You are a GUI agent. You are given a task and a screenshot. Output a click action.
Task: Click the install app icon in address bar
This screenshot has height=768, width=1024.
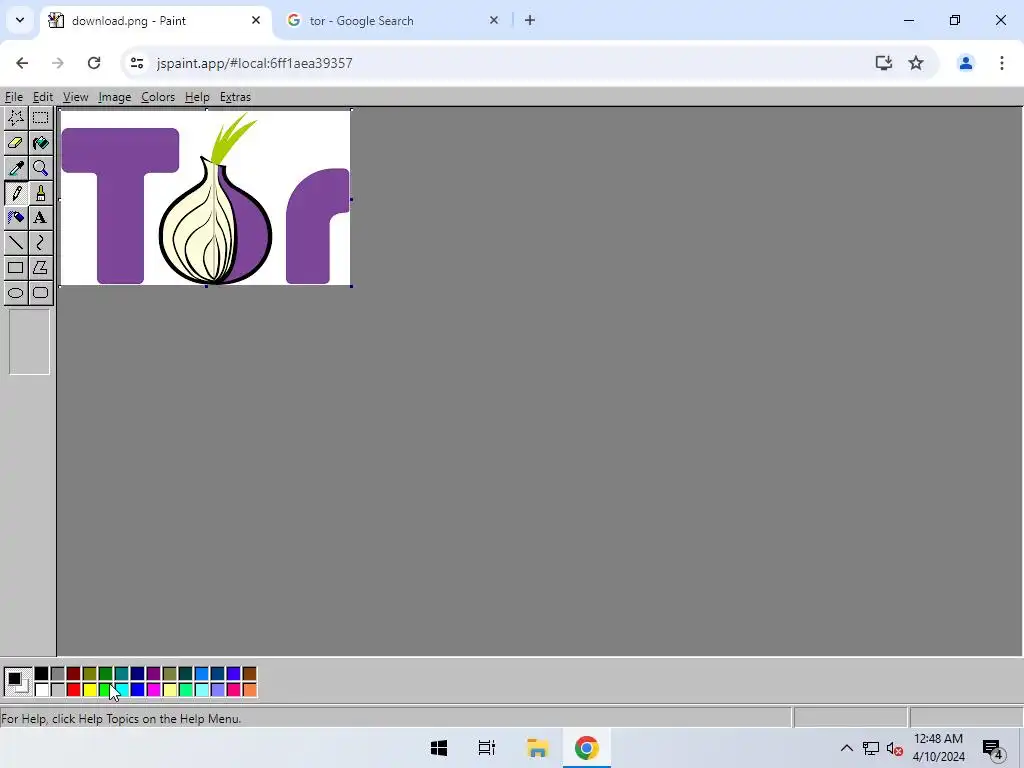pyautogui.click(x=884, y=63)
